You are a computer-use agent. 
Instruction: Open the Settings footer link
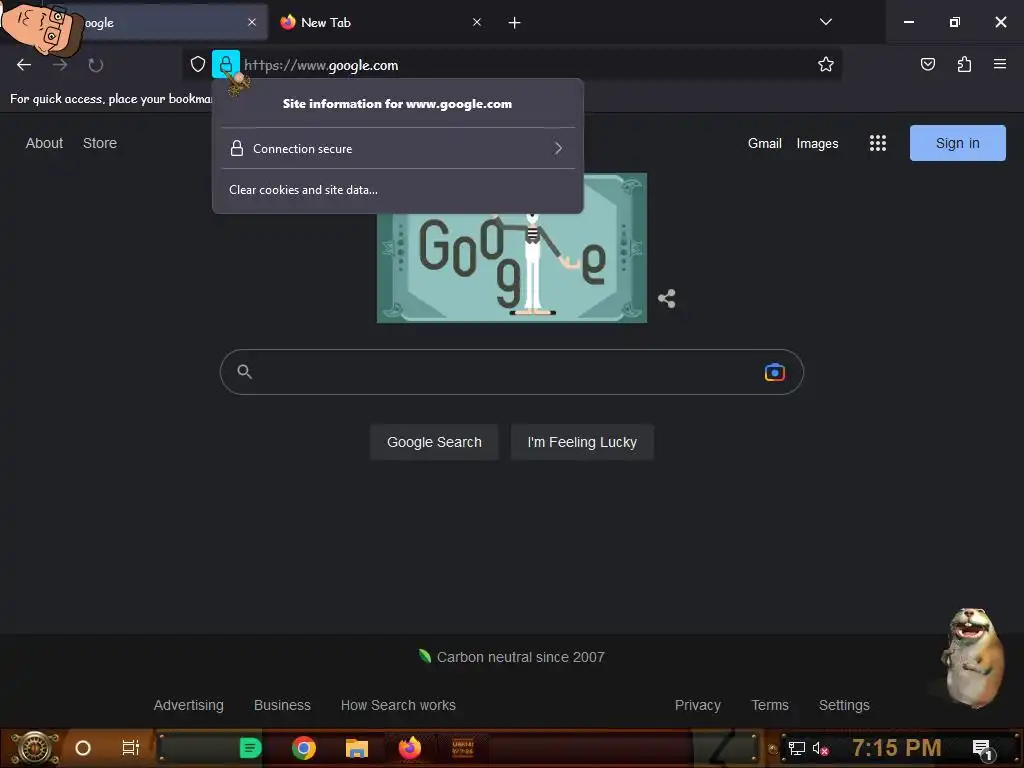click(x=844, y=705)
